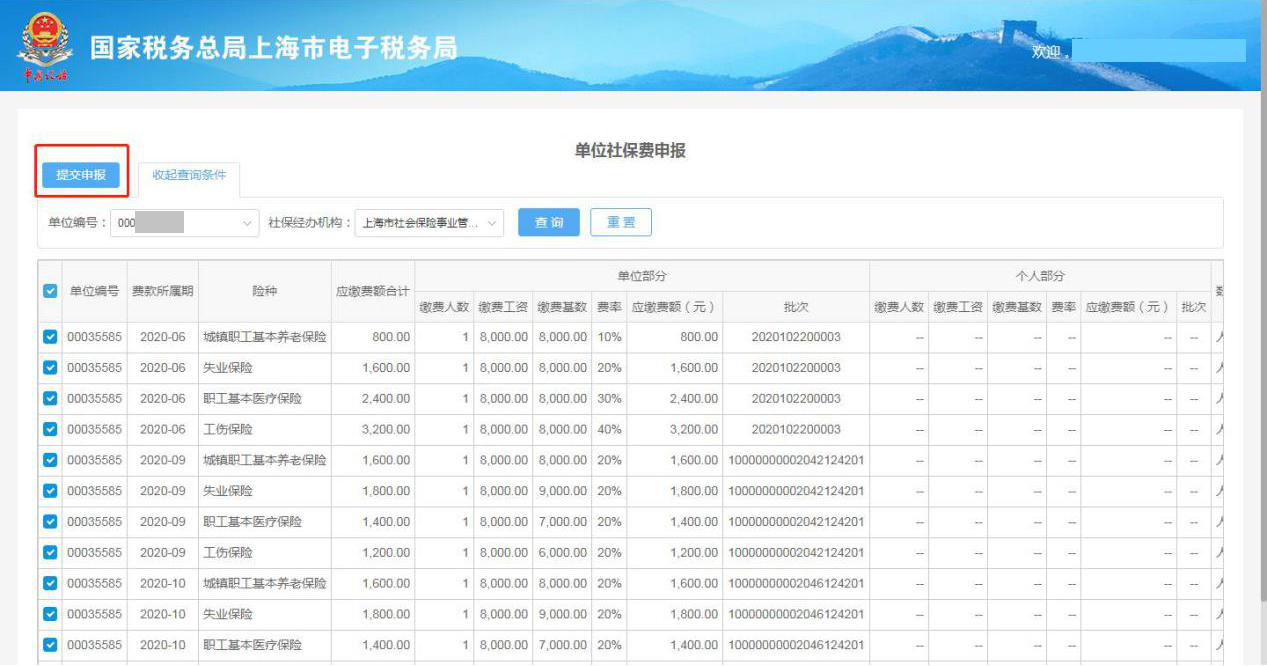
Task: Uncheck the 2020-06 失业保险 row checkbox
Action: (x=50, y=368)
